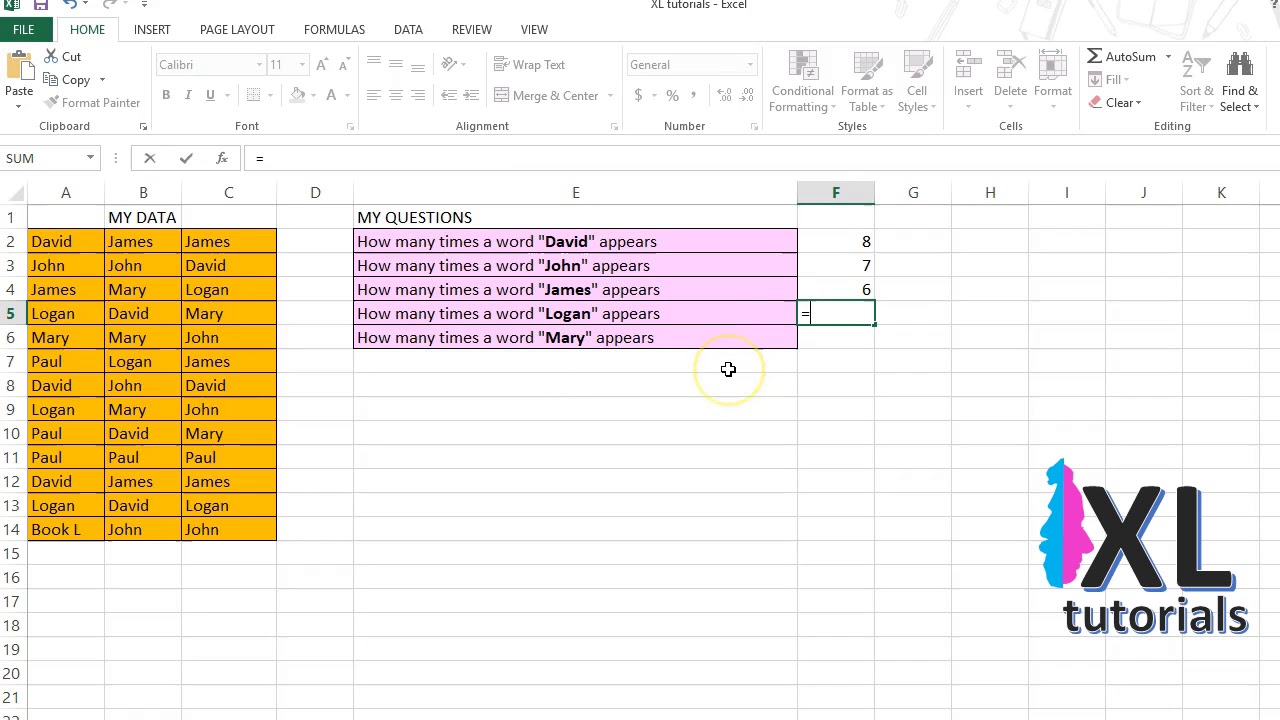The width and height of the screenshot is (1280, 720).
Task: Open the Calibri font name dropdown
Action: pos(259,65)
